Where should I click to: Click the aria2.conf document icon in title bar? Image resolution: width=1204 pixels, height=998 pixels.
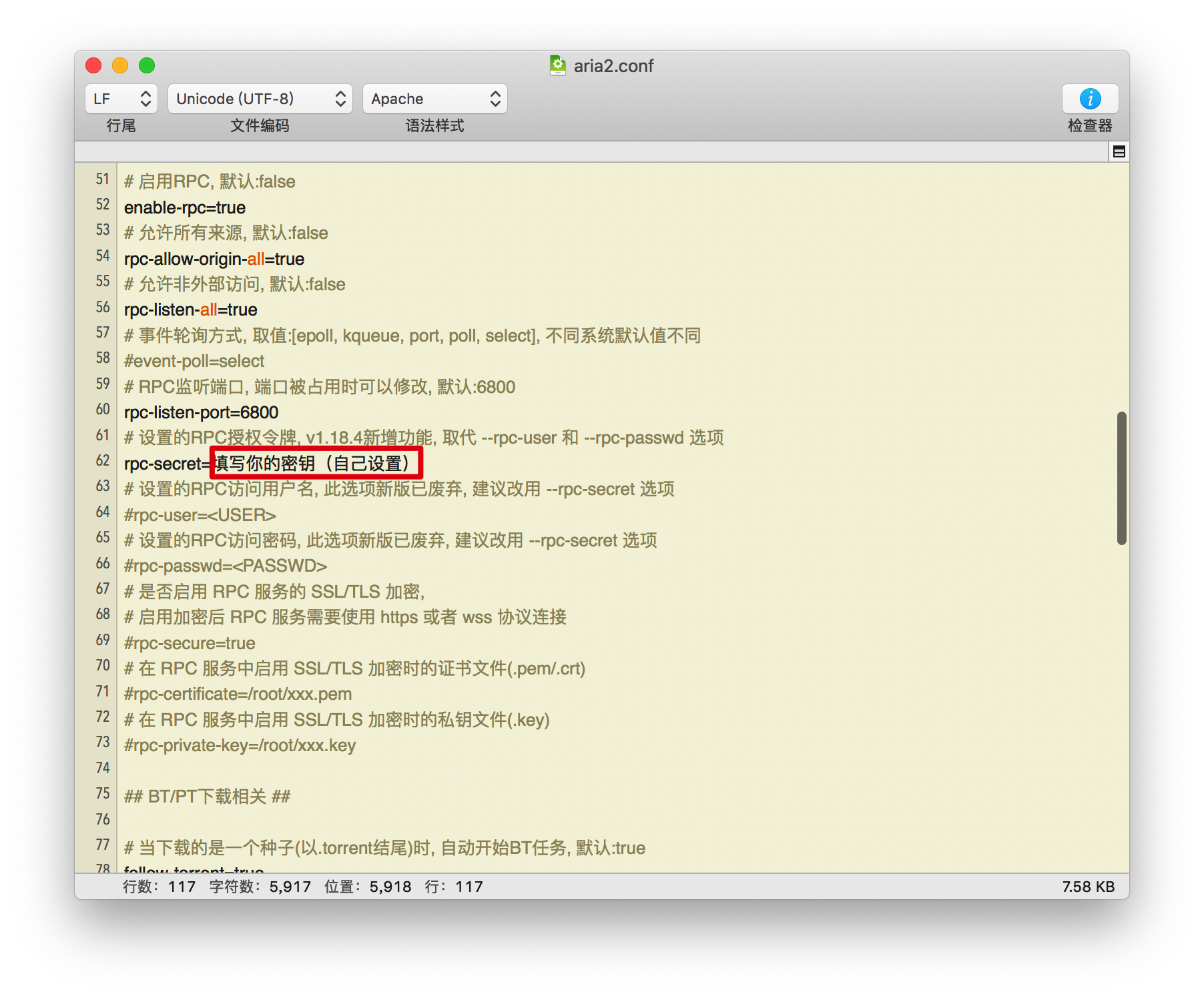point(558,65)
